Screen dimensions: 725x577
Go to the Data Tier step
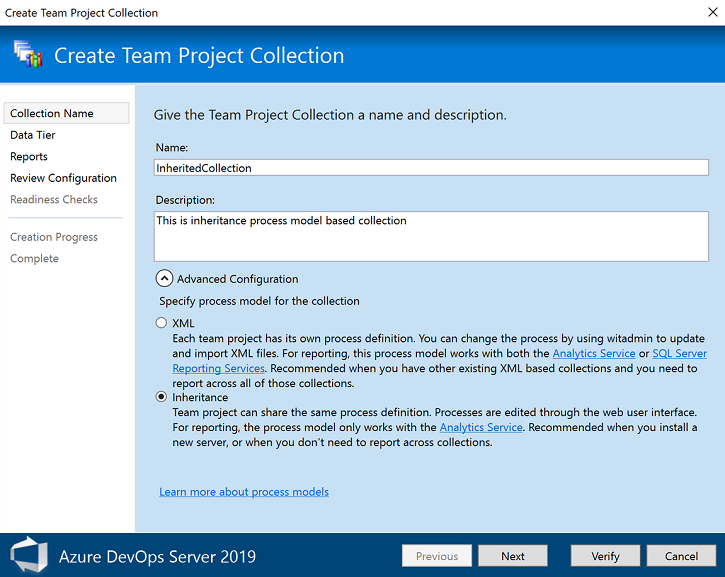pos(33,135)
